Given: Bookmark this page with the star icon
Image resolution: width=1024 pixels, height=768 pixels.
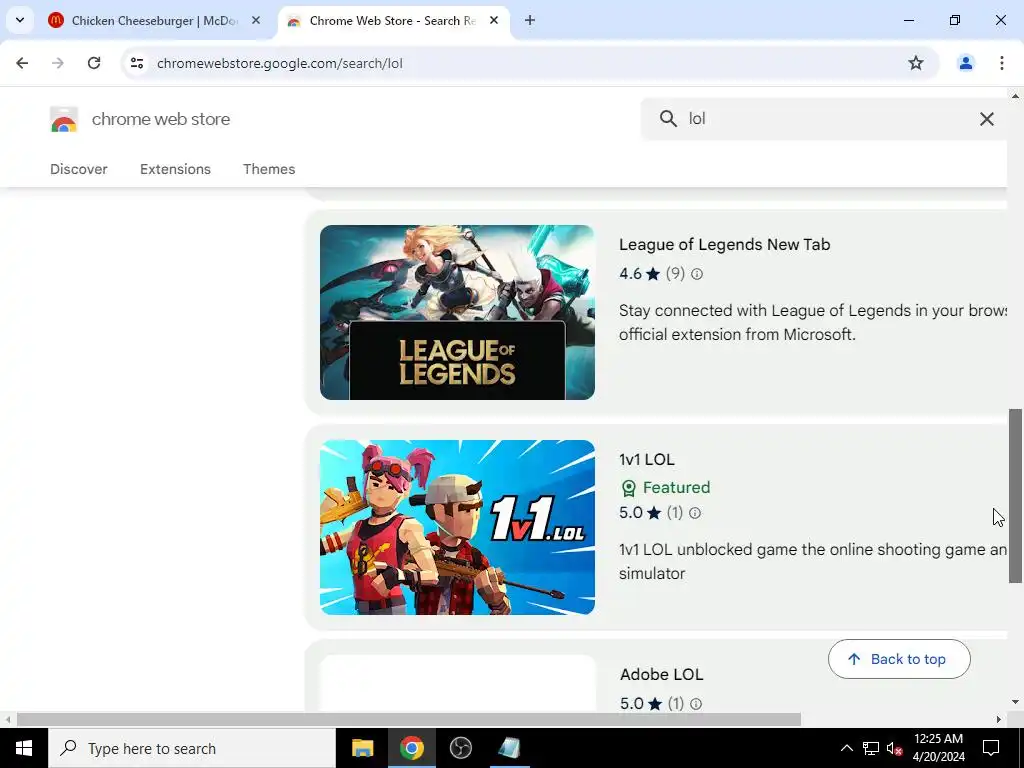Looking at the screenshot, I should tap(916, 63).
